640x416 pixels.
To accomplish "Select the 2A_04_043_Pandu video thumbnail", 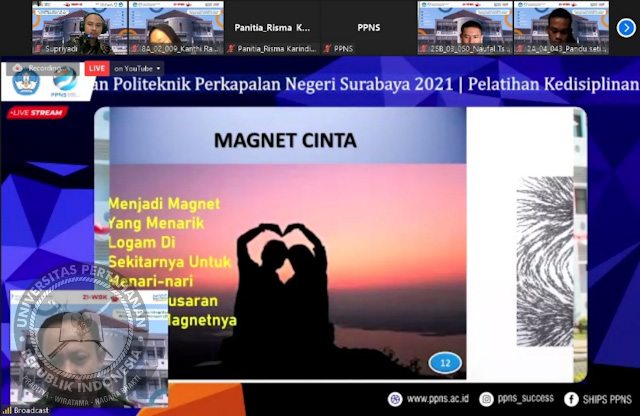I will click(561, 28).
